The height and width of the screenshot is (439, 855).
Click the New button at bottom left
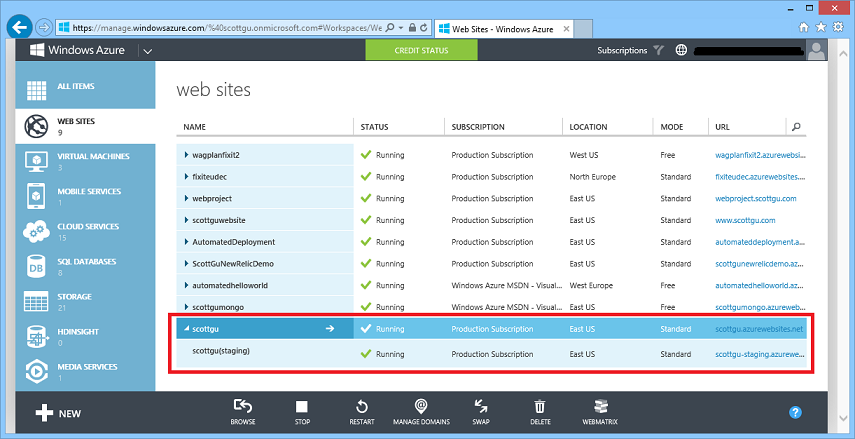[x=58, y=413]
